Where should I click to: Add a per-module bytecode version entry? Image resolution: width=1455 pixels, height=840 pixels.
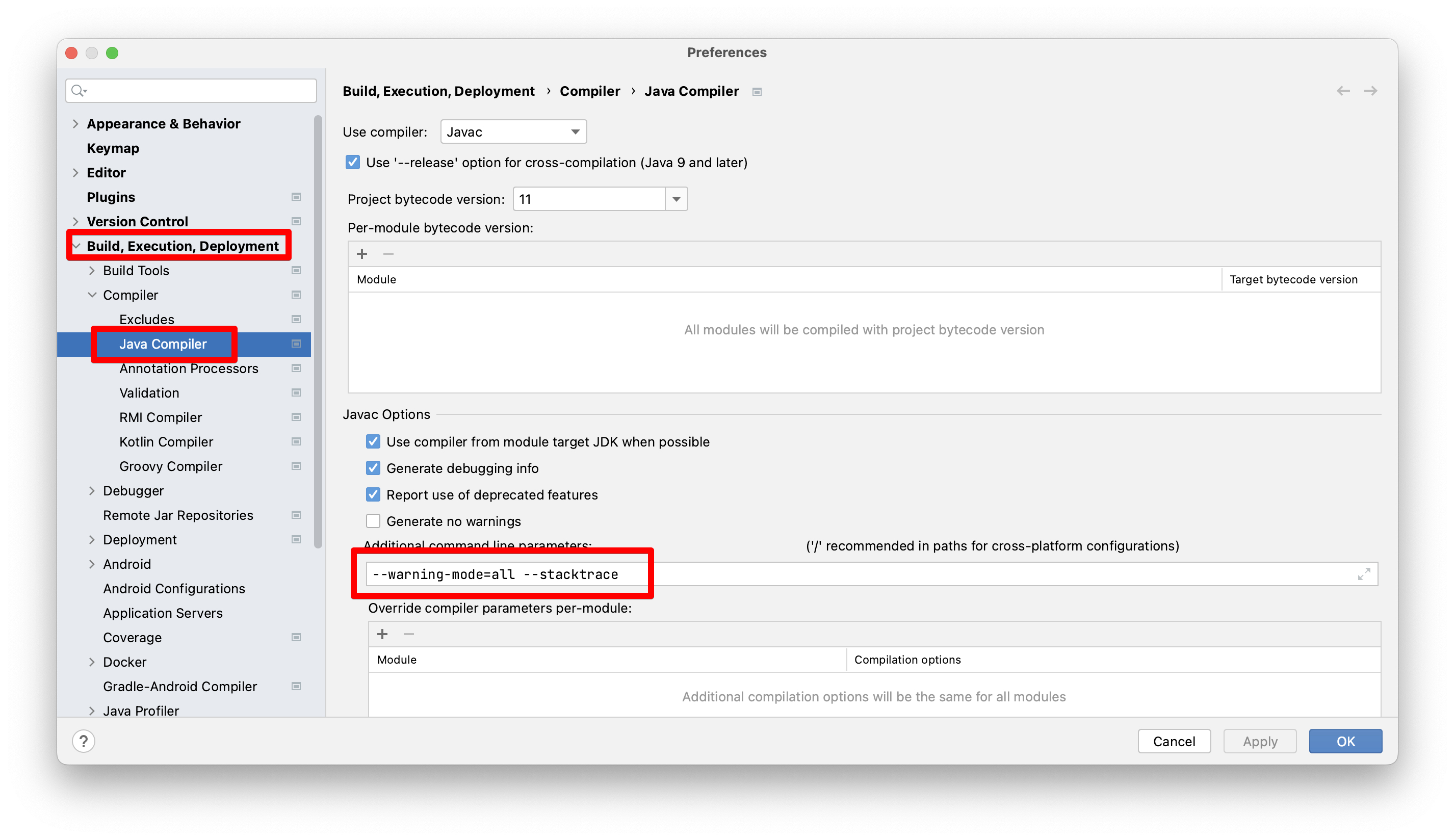(362, 254)
